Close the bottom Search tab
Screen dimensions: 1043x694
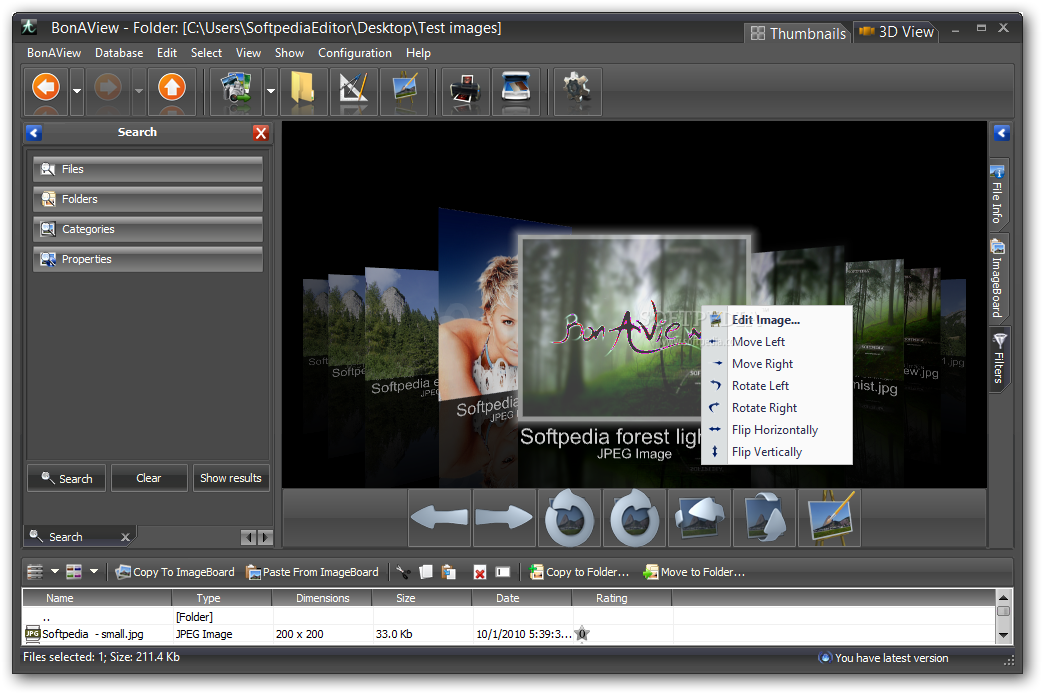pyautogui.click(x=125, y=537)
